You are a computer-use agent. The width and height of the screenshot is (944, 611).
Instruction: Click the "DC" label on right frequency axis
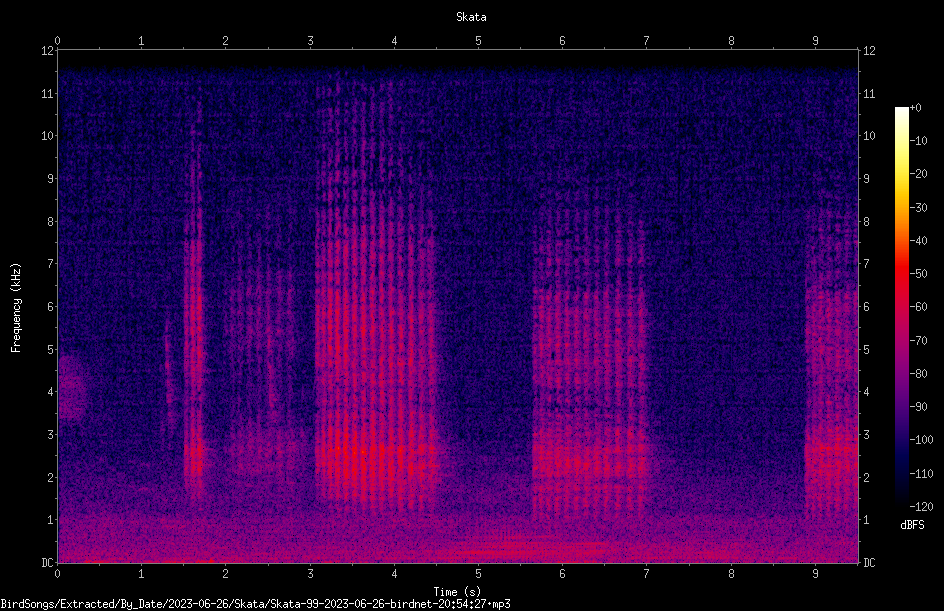click(869, 562)
